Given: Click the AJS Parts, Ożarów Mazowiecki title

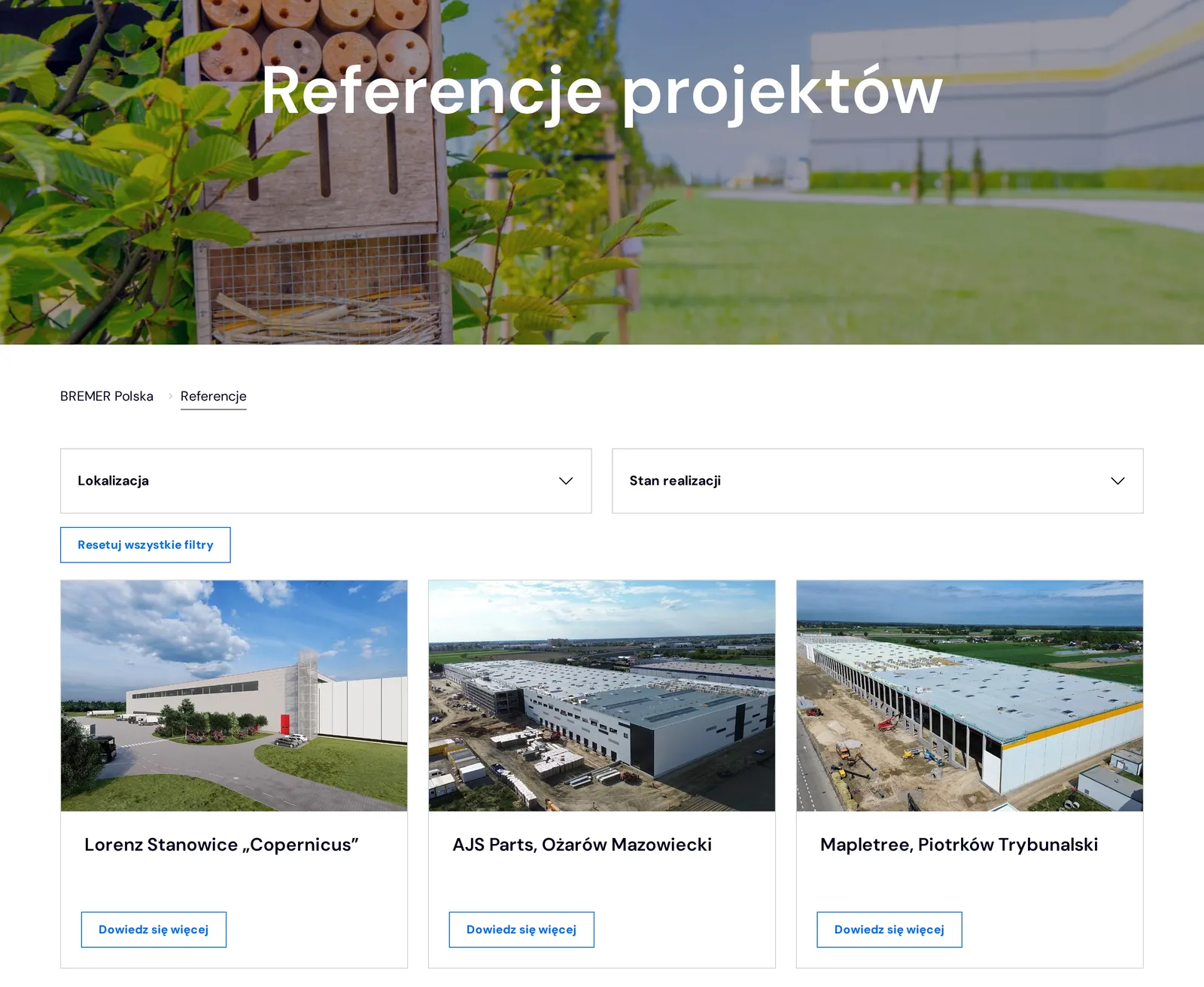Looking at the screenshot, I should pyautogui.click(x=582, y=845).
